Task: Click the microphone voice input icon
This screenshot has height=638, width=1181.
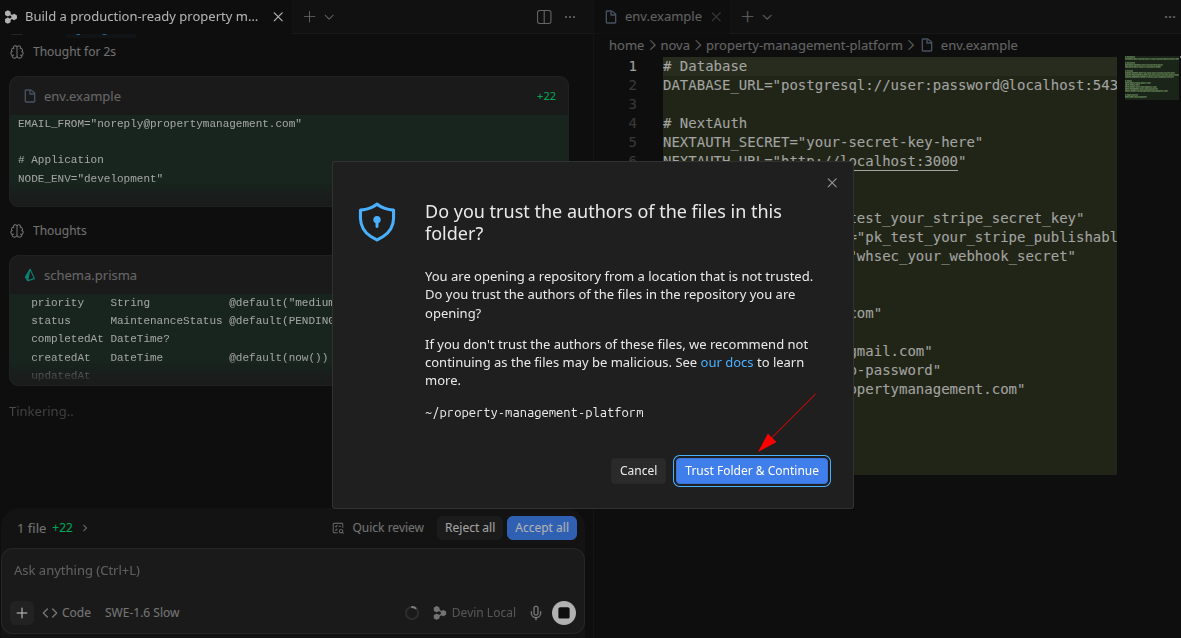Action: point(536,613)
